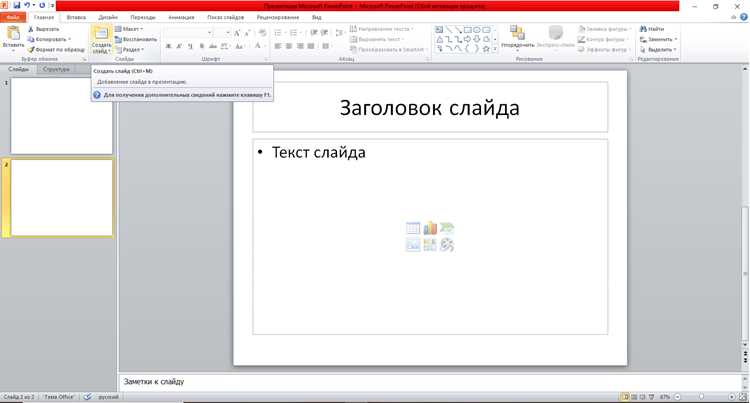Increase font size with A-up icon
Screen dimensions: 750x403
click(237, 33)
